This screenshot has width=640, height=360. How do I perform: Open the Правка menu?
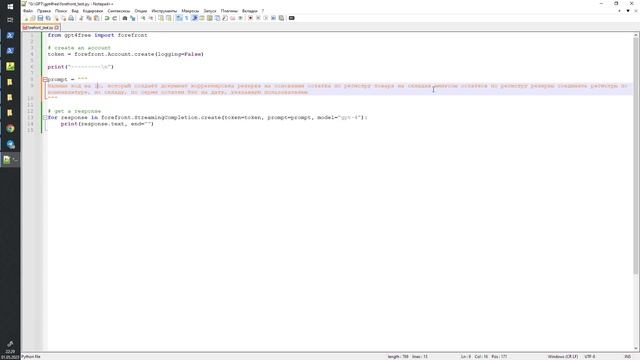[x=44, y=11]
